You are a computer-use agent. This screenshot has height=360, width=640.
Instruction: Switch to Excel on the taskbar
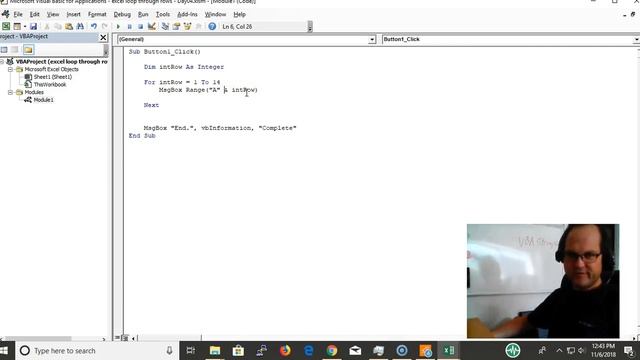coord(449,351)
